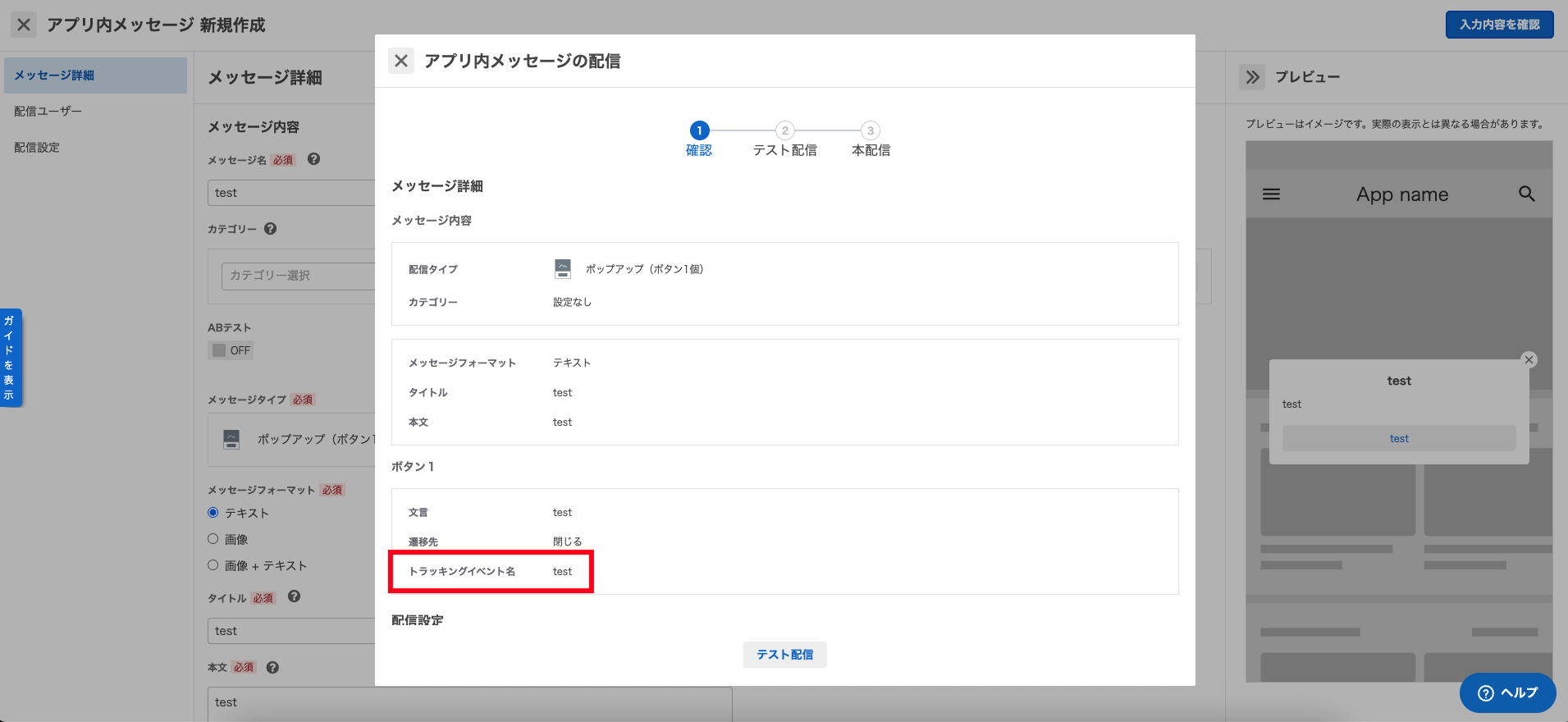Click the App name title in the preview
The image size is (1568, 722).
(x=1402, y=194)
